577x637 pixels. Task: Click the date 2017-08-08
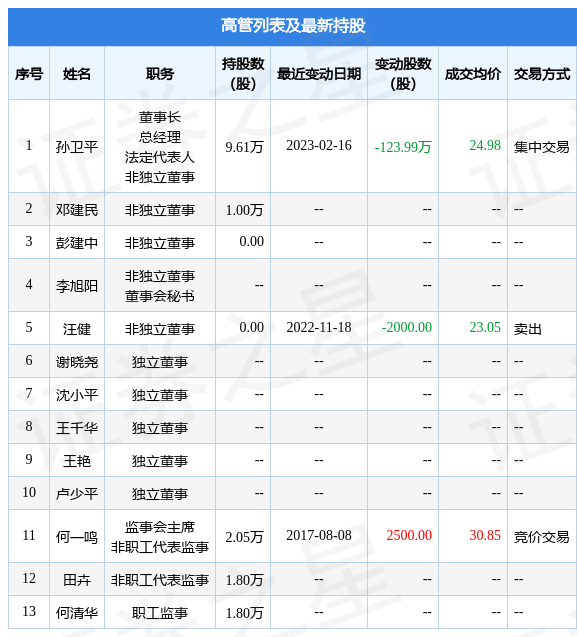tap(319, 535)
